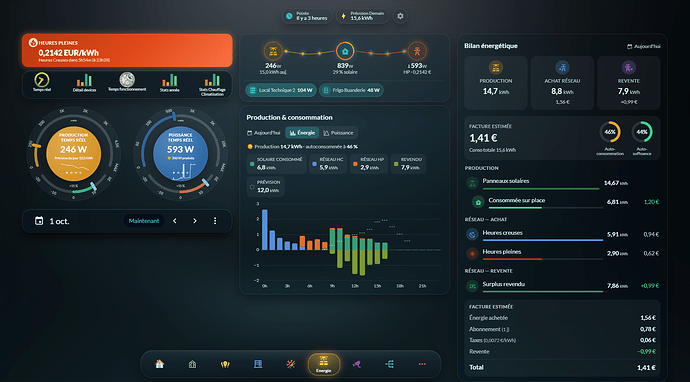Switch to the Puissance tab
Viewport: 690px width, 382px height.
pyautogui.click(x=338, y=133)
